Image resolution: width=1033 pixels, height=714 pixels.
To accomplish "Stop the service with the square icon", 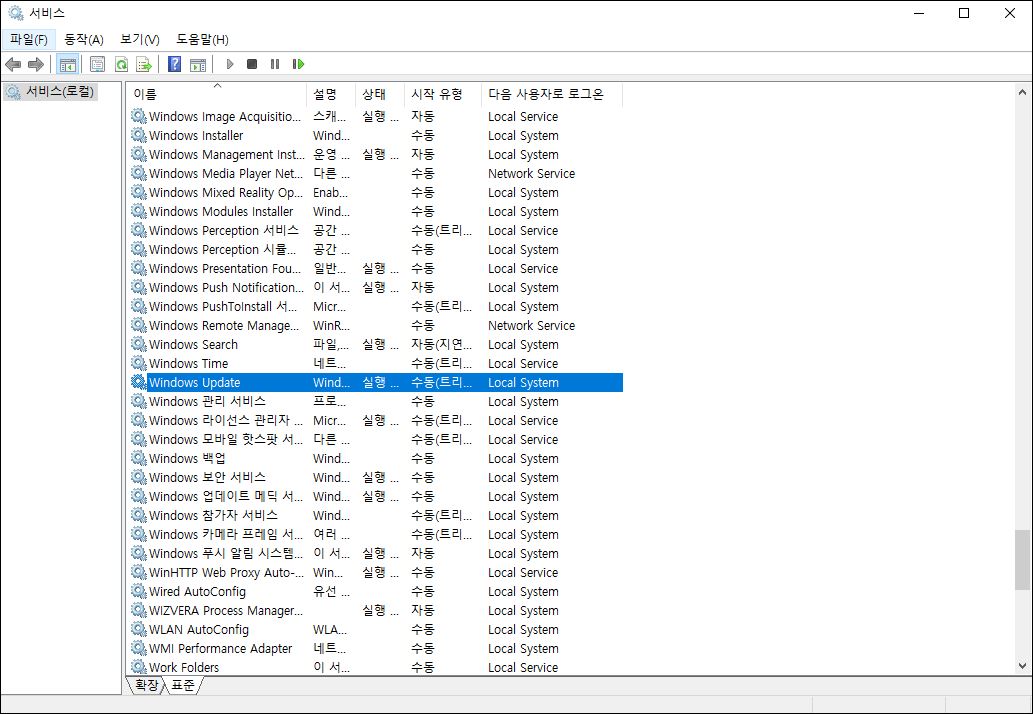I will [252, 64].
